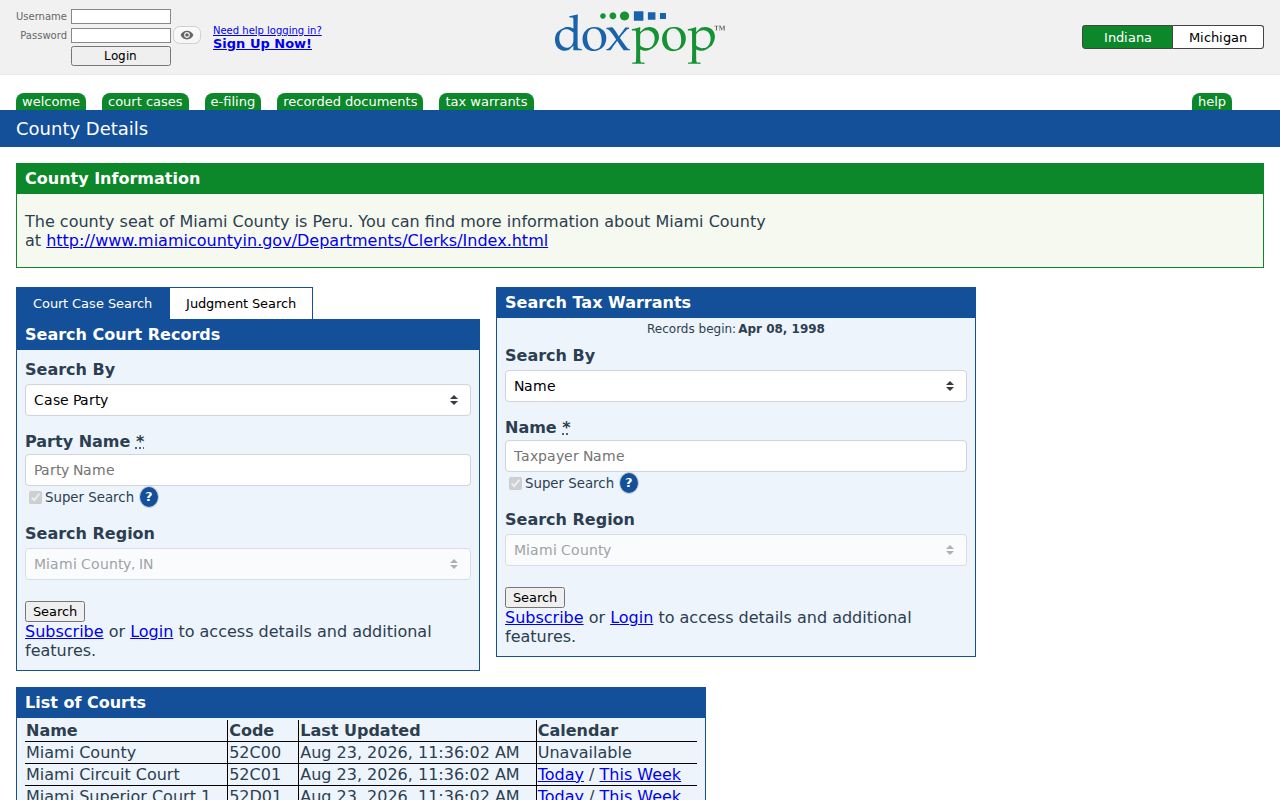Select the Court Case Search tab
Screen dimensions: 1280x800
(93, 303)
